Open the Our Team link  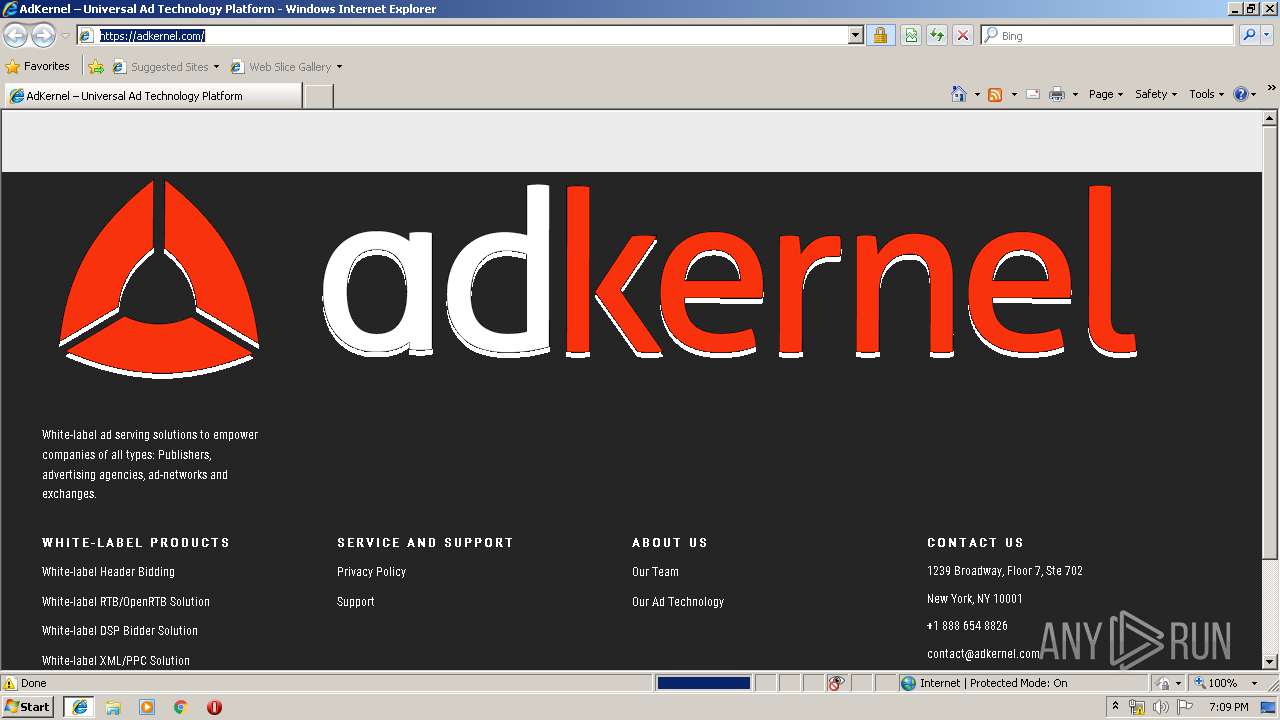(655, 572)
